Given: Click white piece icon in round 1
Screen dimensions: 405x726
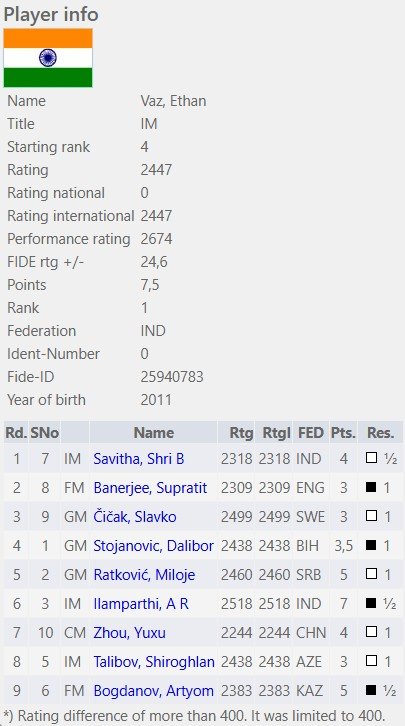Looking at the screenshot, I should coord(371,458).
